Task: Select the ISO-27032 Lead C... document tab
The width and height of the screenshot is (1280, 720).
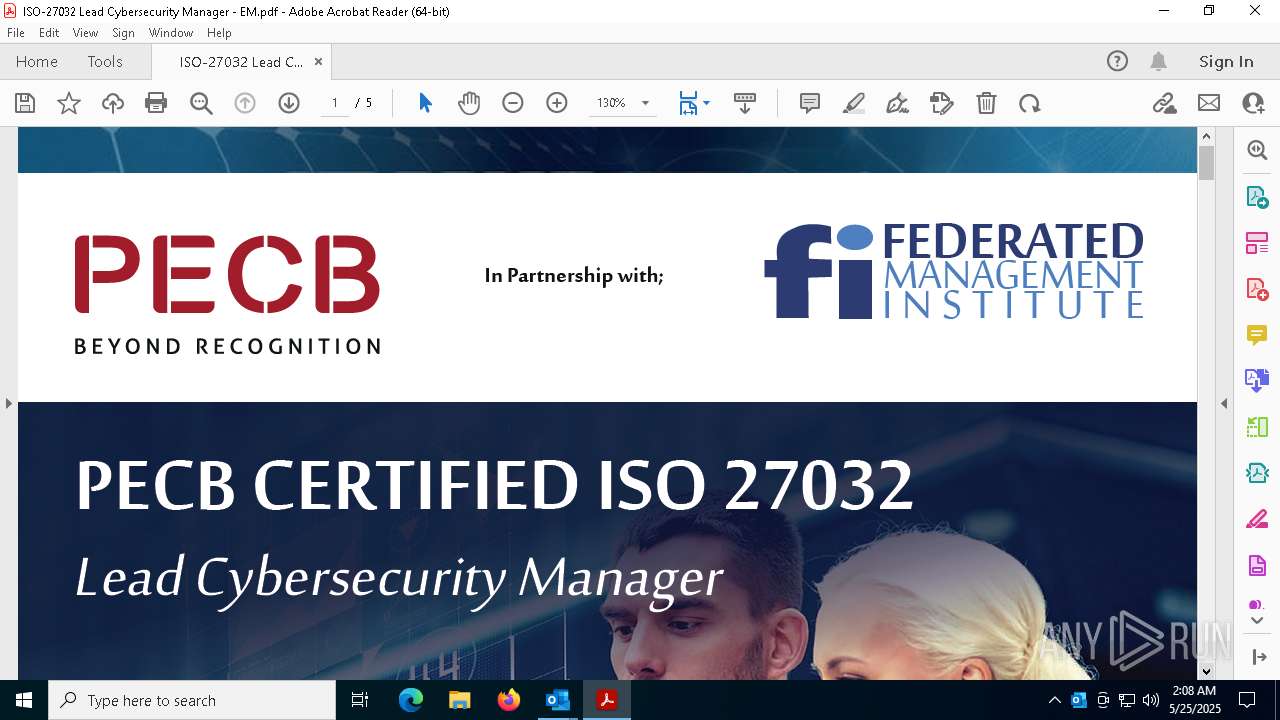Action: coord(240,62)
